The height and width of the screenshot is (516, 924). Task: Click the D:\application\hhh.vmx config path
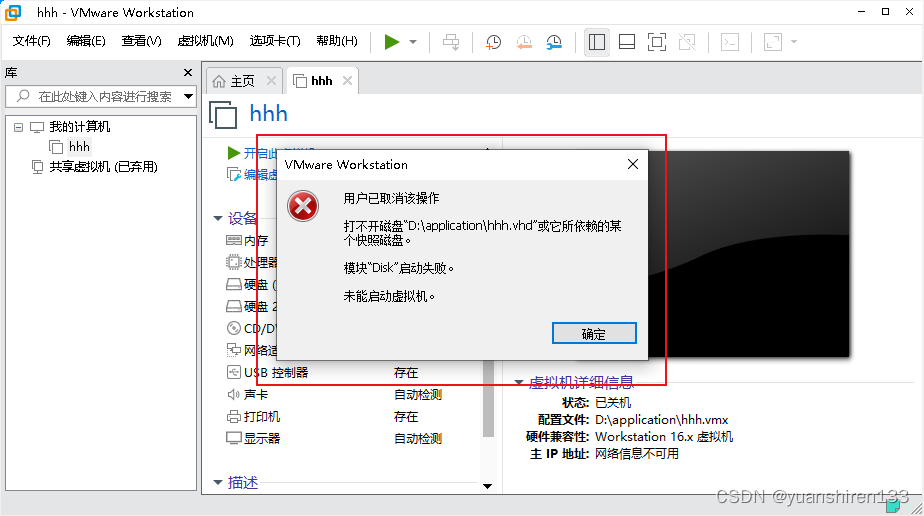662,420
